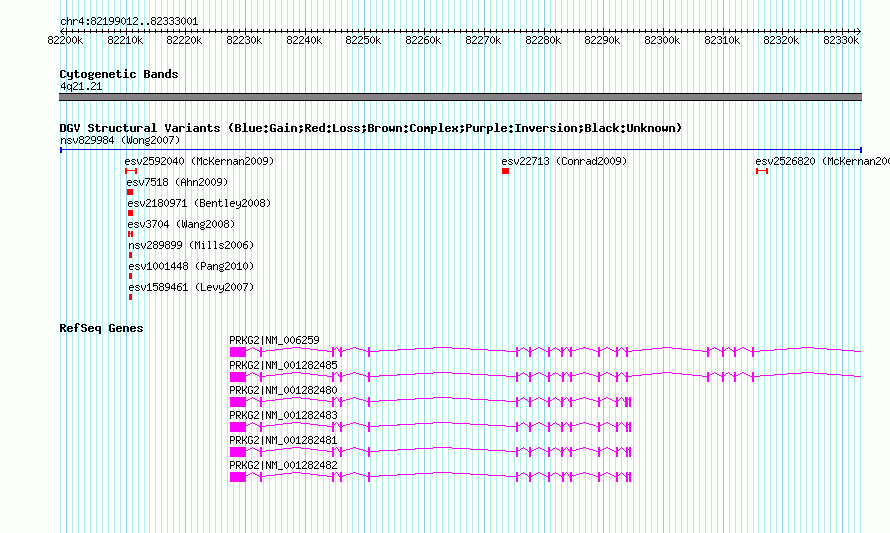Click the first exon block of NM_001282482
This screenshot has height=533, width=890.
[238, 477]
